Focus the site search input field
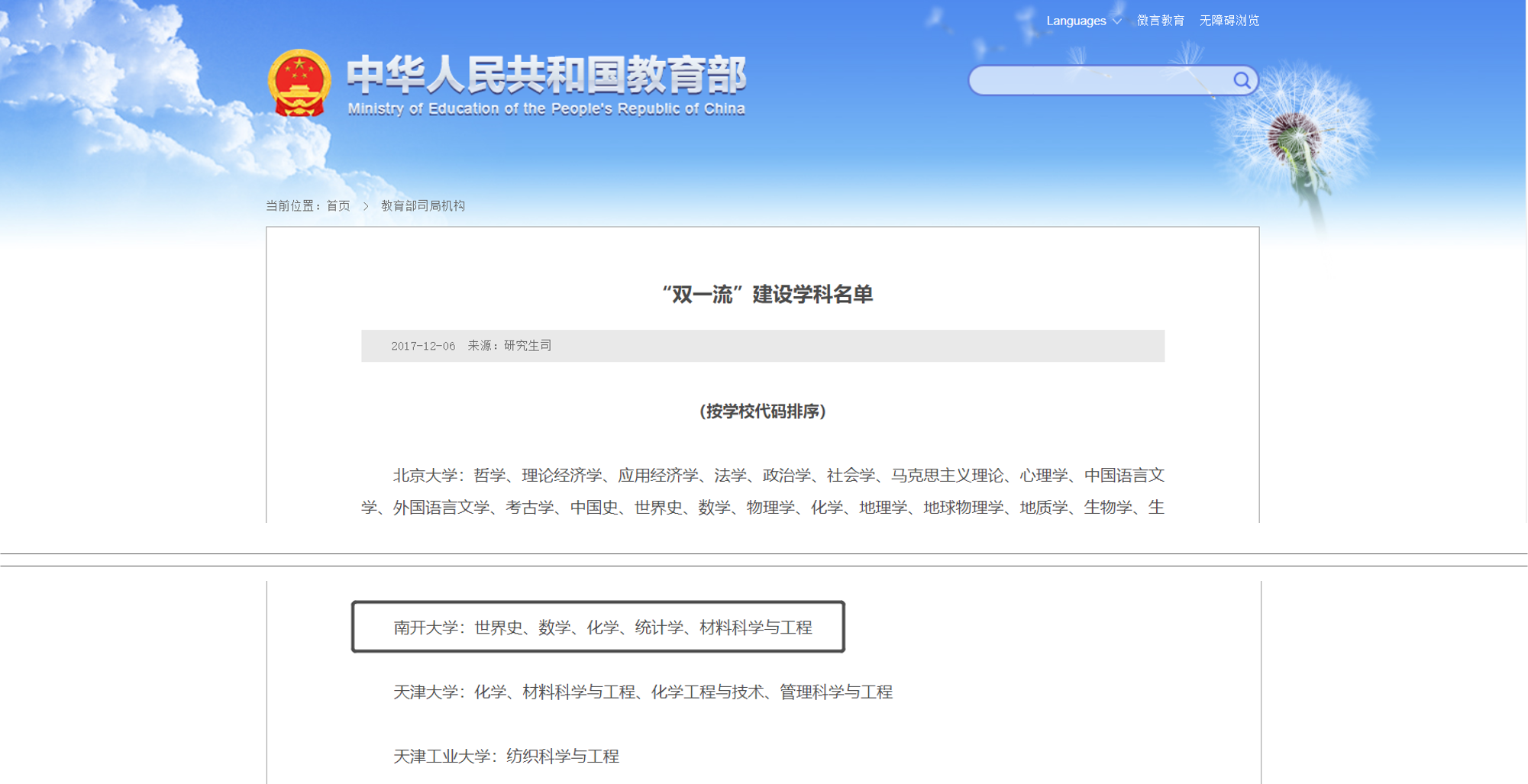1528x784 pixels. [1100, 80]
